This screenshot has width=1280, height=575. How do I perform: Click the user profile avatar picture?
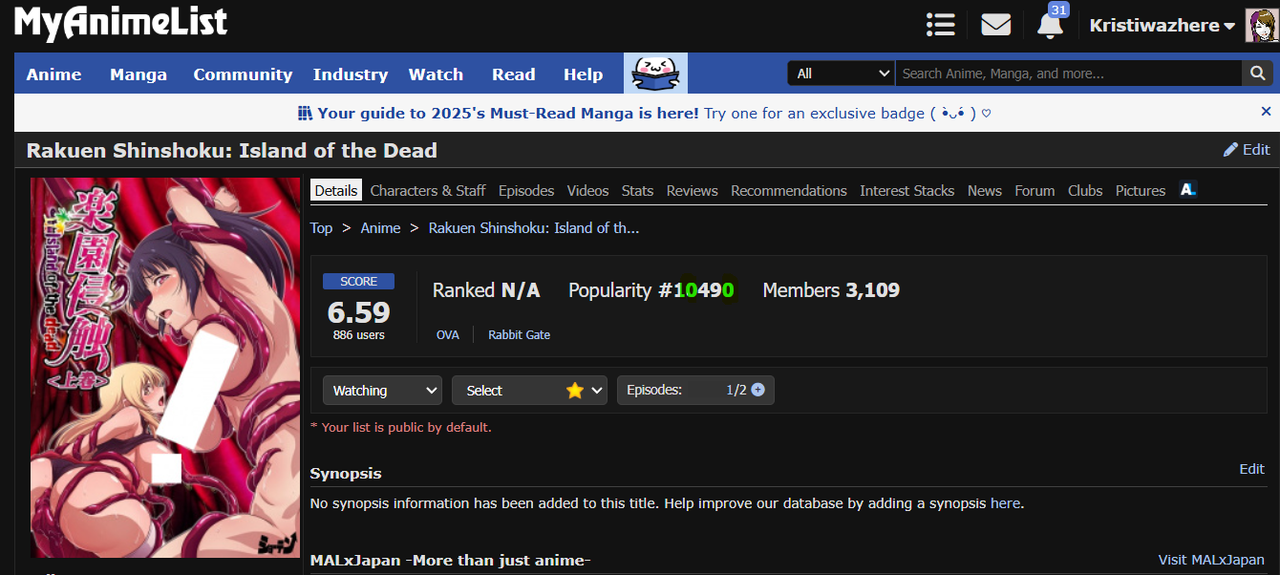(x=1260, y=25)
